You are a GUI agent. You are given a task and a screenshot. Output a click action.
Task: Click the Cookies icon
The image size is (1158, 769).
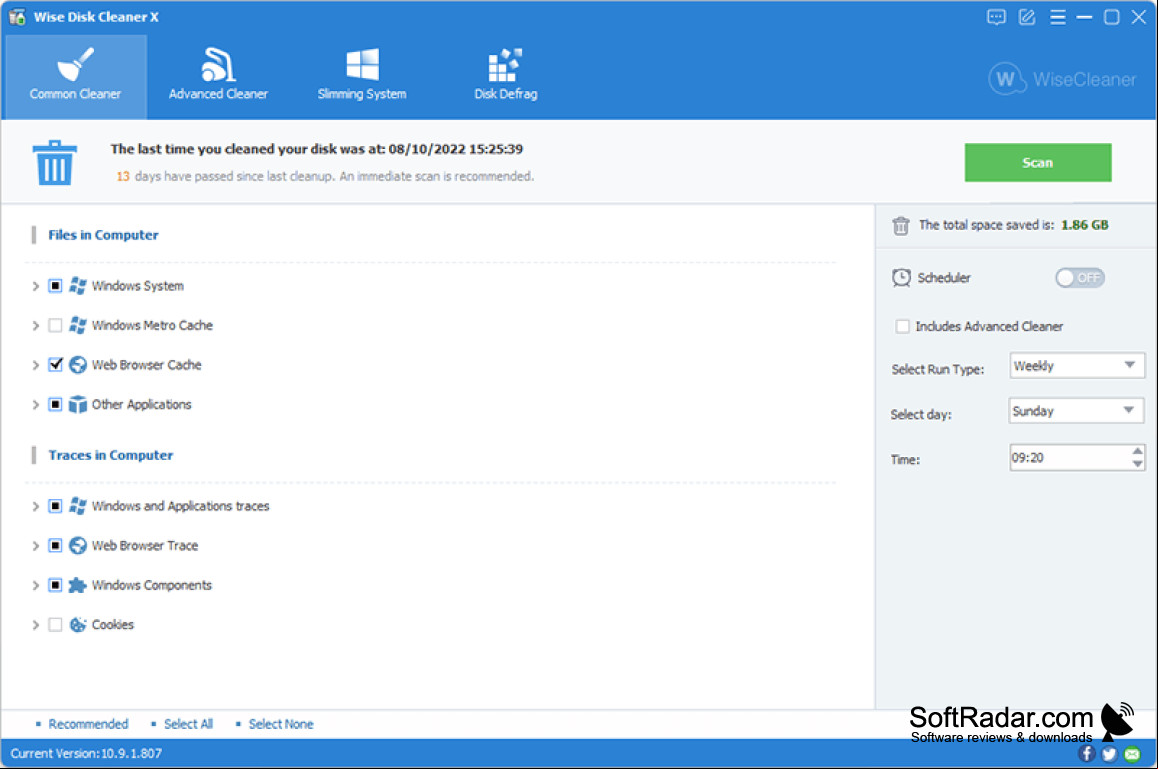(x=78, y=625)
